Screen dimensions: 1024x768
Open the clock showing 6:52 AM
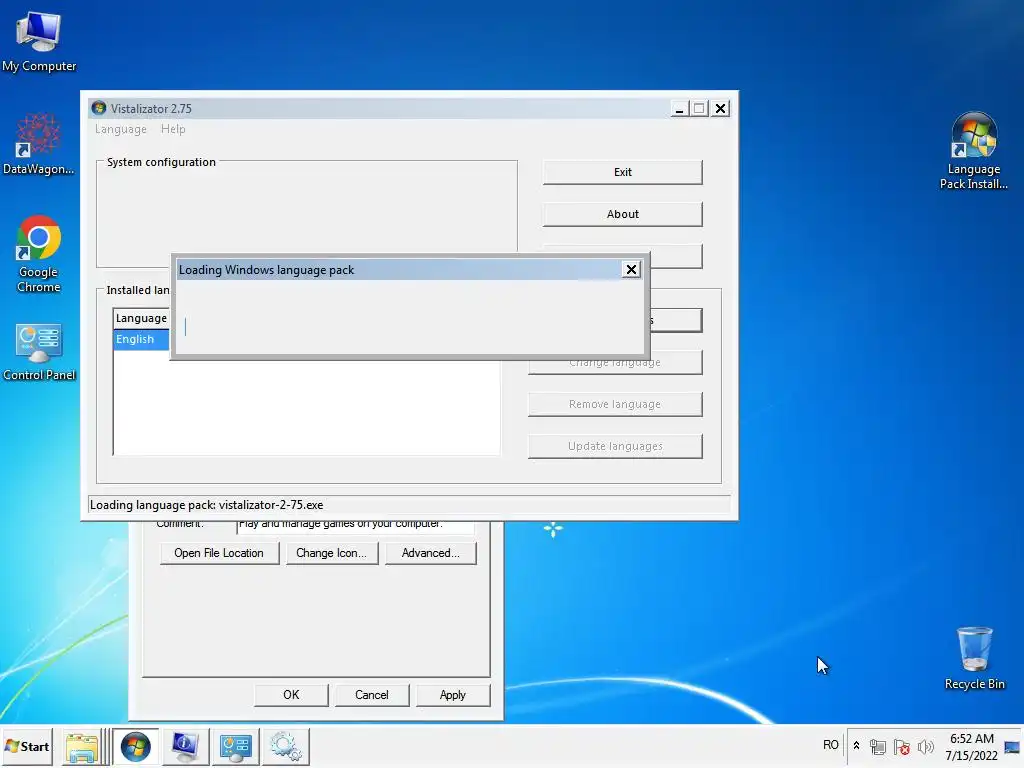[x=972, y=747]
